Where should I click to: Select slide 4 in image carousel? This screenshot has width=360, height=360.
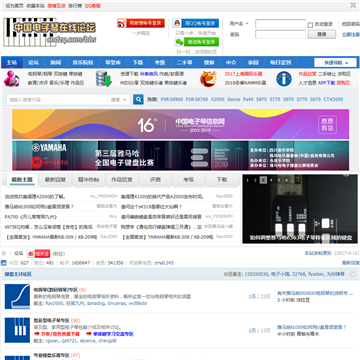tap(271, 180)
